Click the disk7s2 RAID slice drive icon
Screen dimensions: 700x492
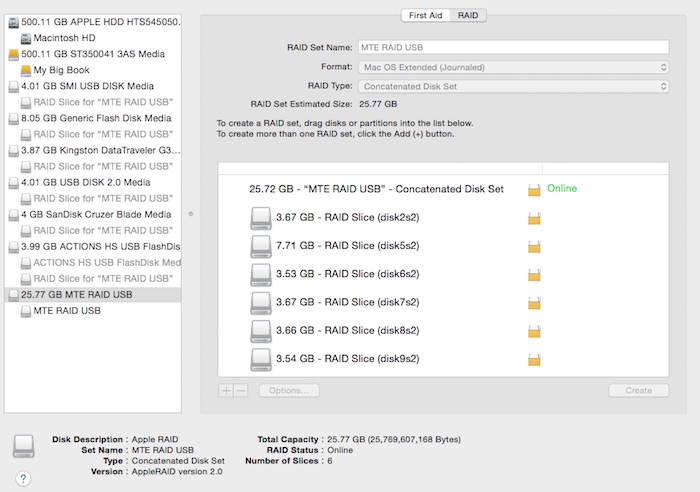(261, 303)
